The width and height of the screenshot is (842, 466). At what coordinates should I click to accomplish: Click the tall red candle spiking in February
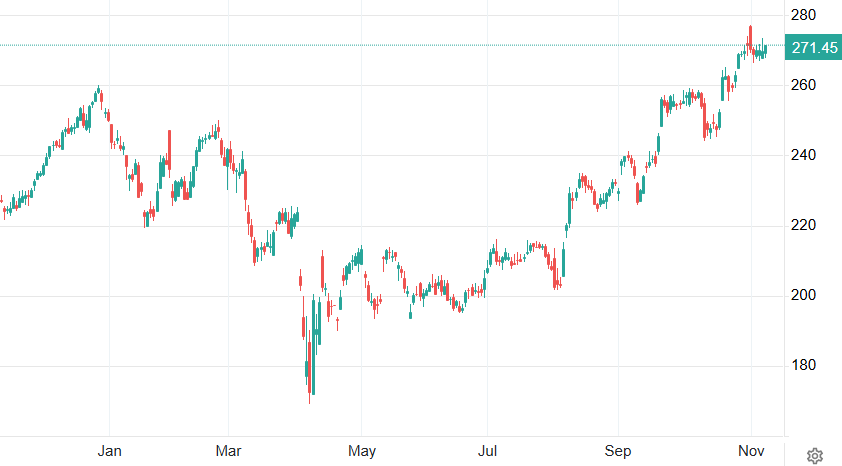169,152
